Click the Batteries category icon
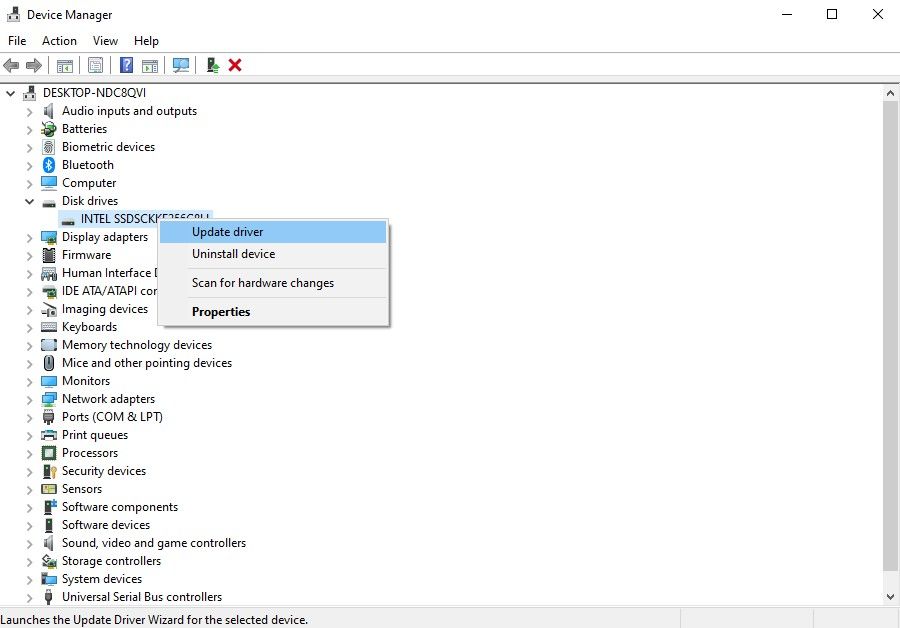900x628 pixels. (49, 129)
